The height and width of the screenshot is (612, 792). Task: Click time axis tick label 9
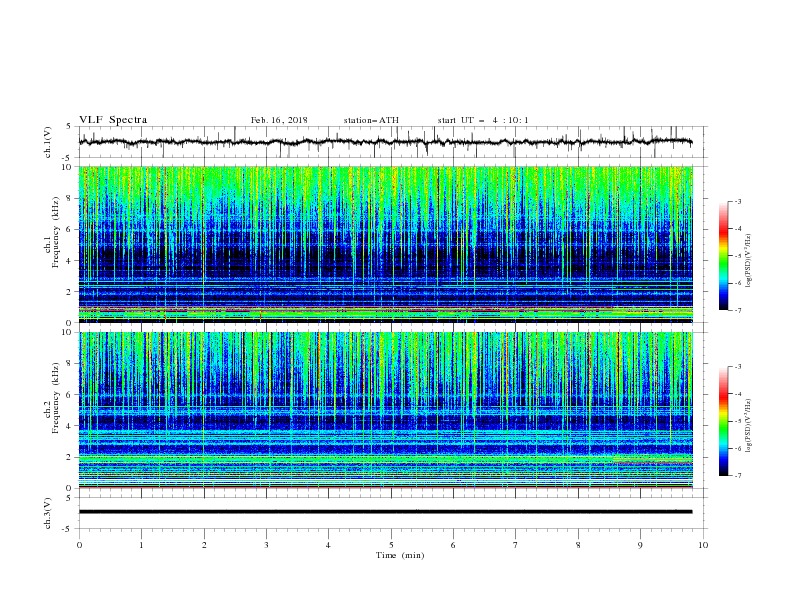640,545
